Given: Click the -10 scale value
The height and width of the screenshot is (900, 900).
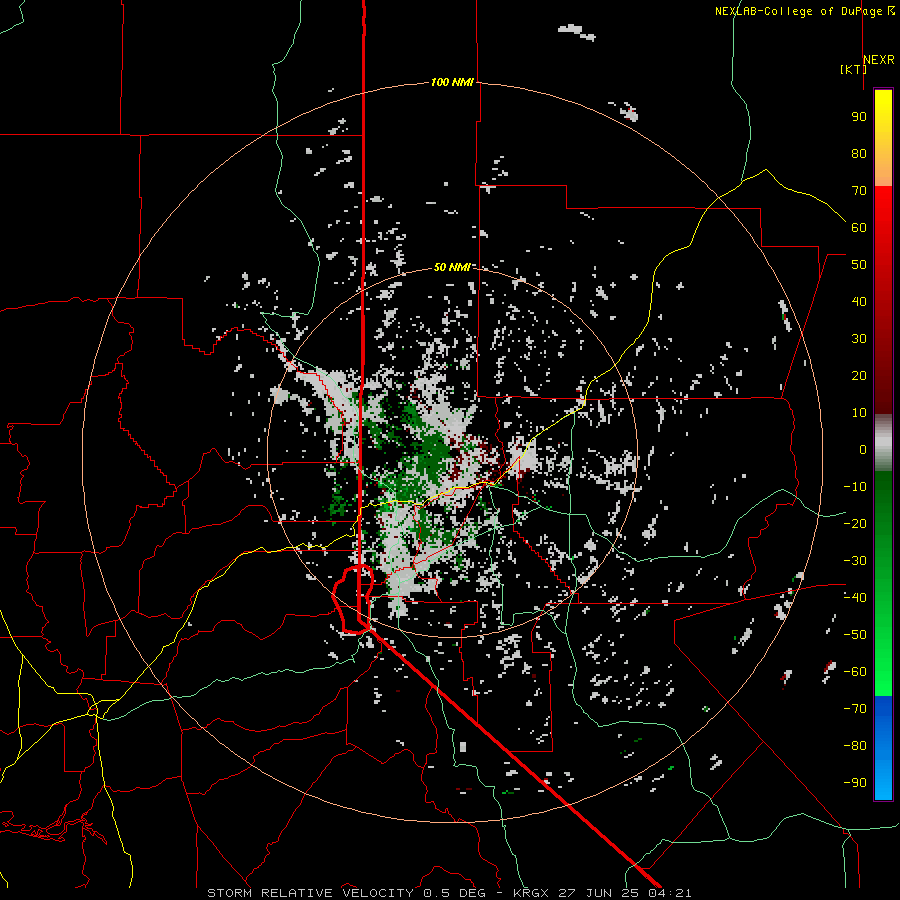Looking at the screenshot, I should pyautogui.click(x=855, y=487).
